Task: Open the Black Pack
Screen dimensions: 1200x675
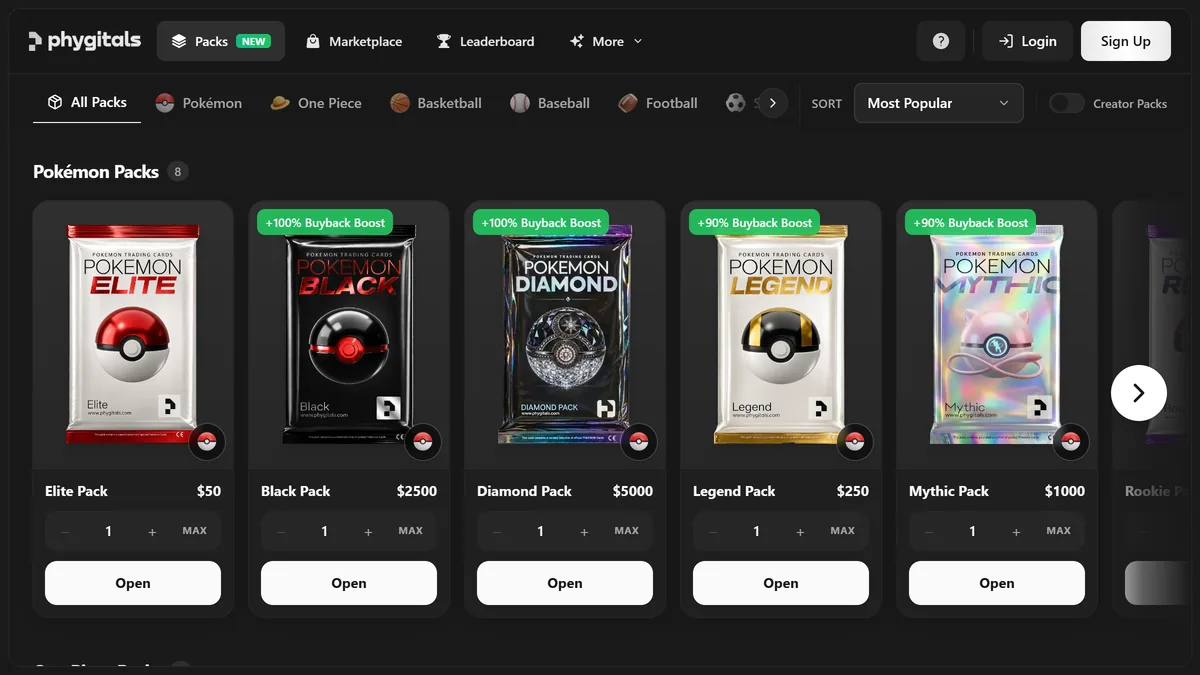Action: point(349,583)
